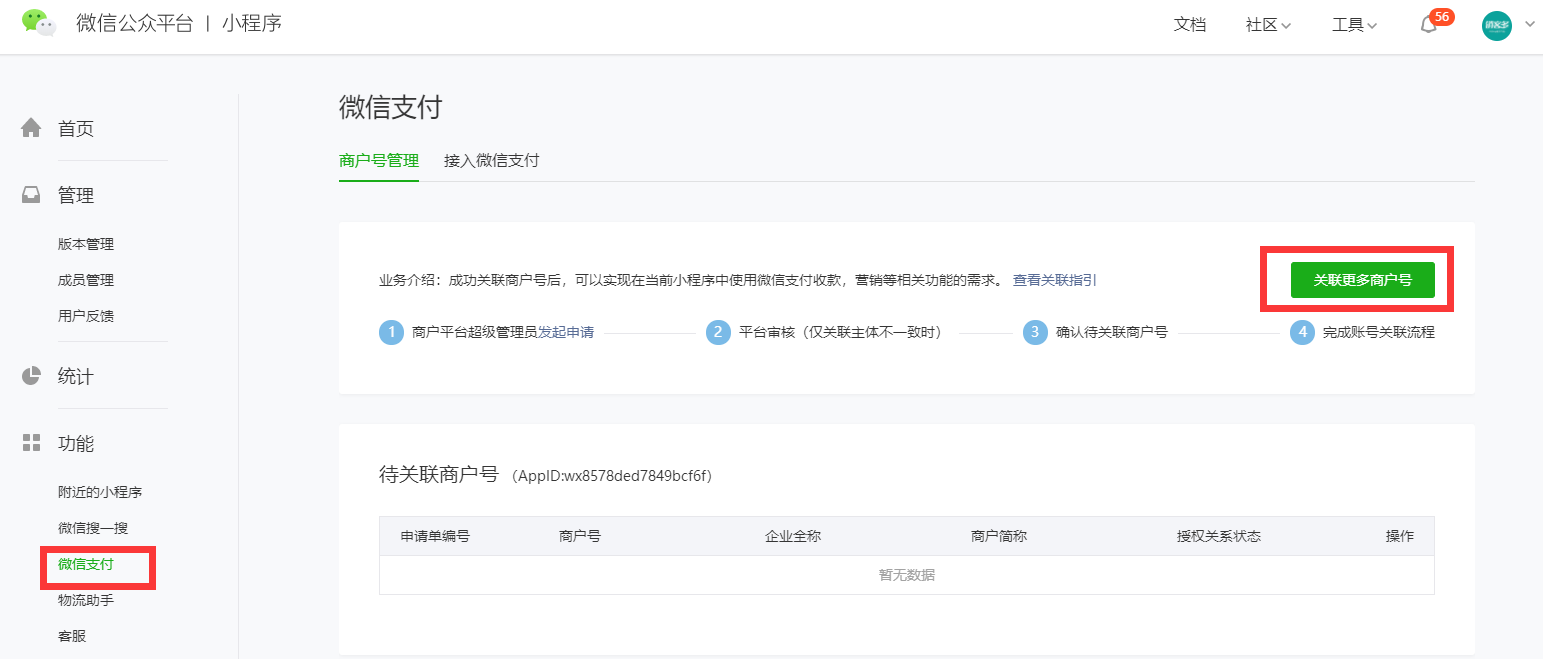
Task: Open 文档 in the top navigation
Action: (x=1190, y=25)
